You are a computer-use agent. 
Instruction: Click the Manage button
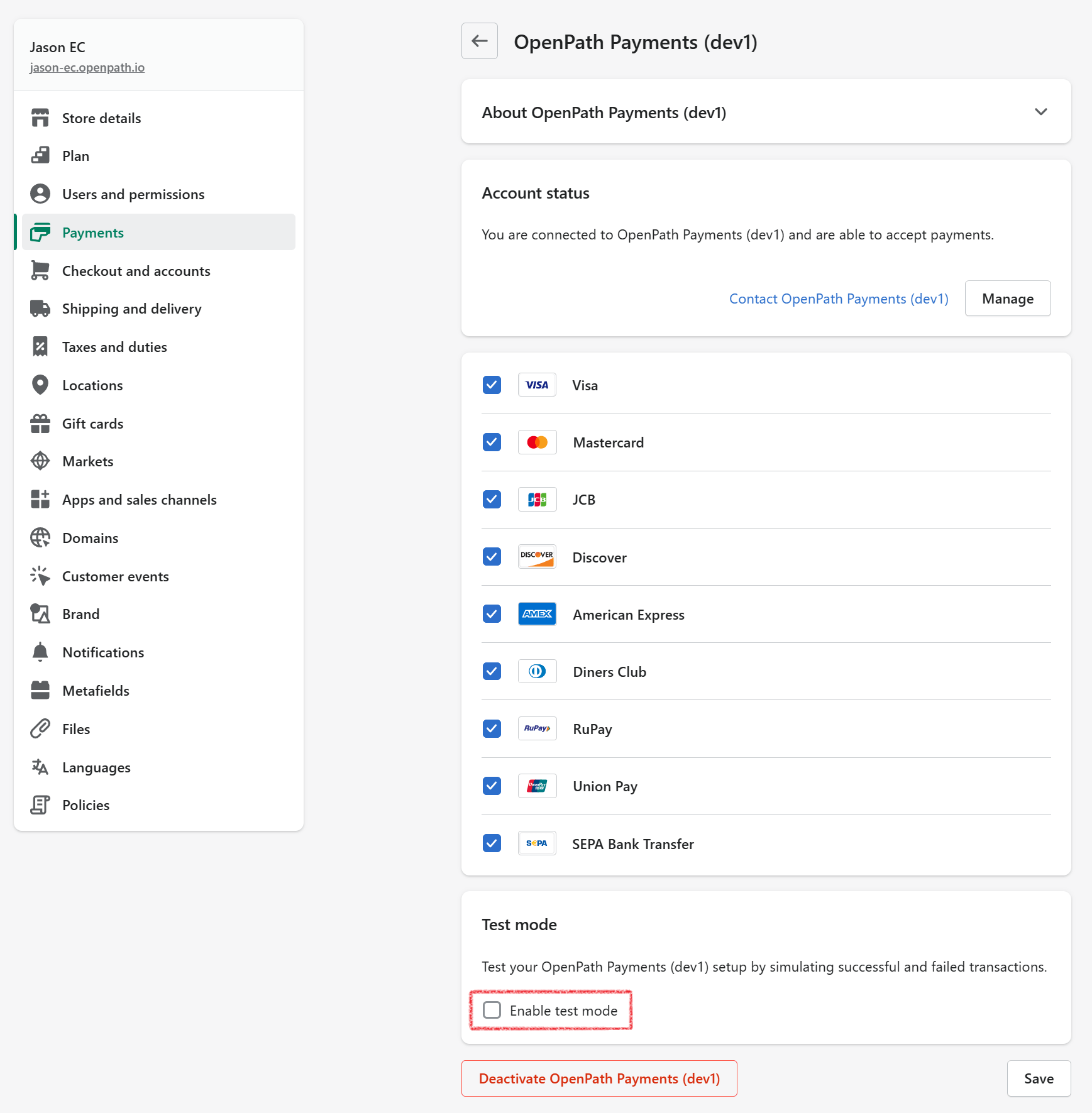[1007, 298]
